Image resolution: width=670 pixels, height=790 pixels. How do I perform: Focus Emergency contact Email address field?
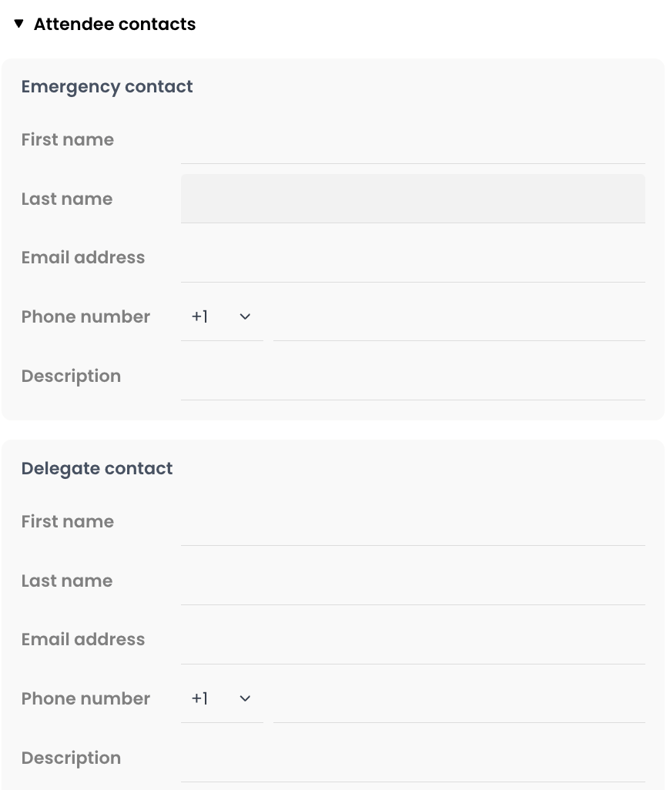pyautogui.click(x=413, y=258)
